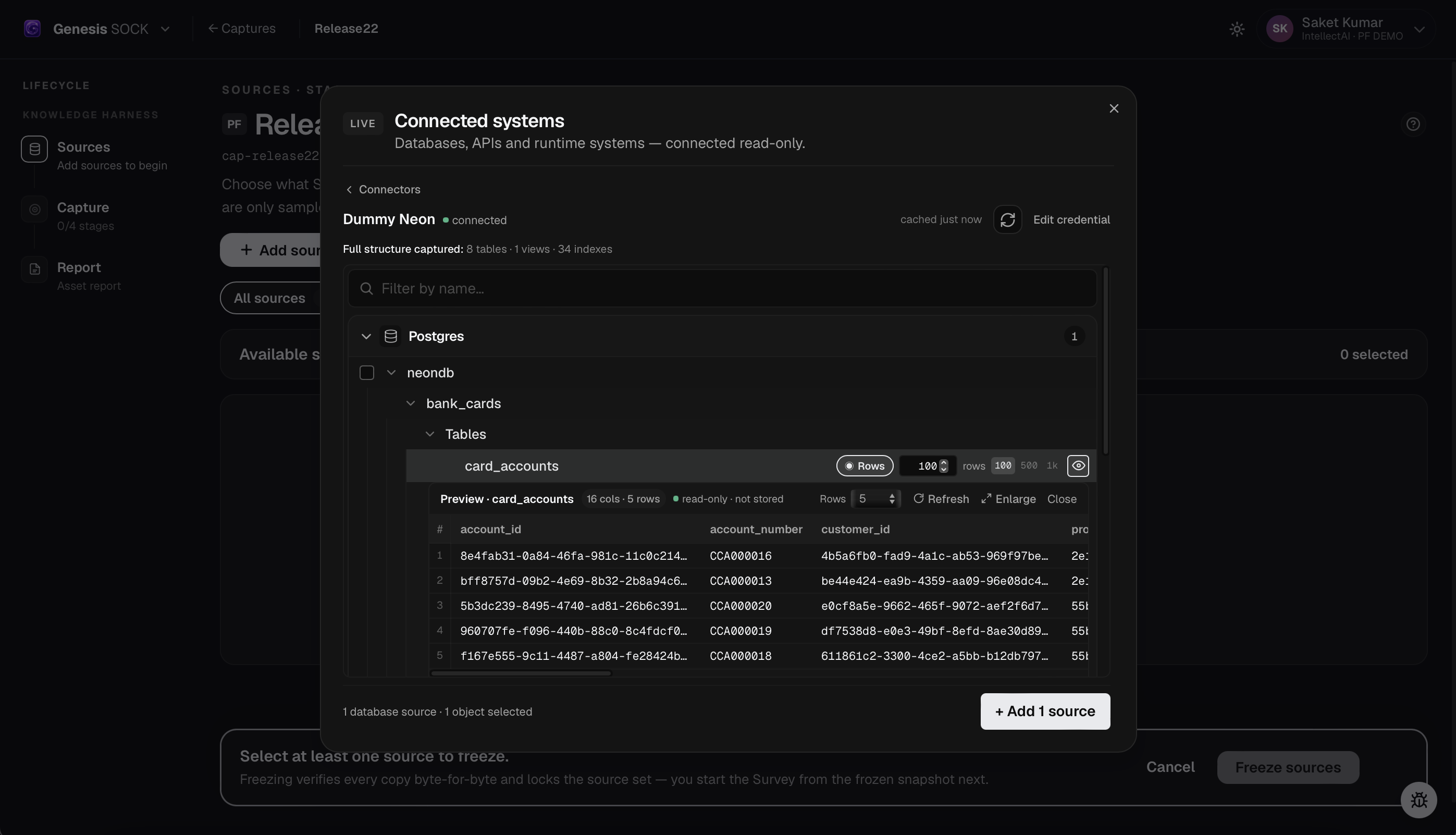Click the Capture target icon in sidebar
Image resolution: width=1456 pixels, height=835 pixels.
tap(34, 210)
